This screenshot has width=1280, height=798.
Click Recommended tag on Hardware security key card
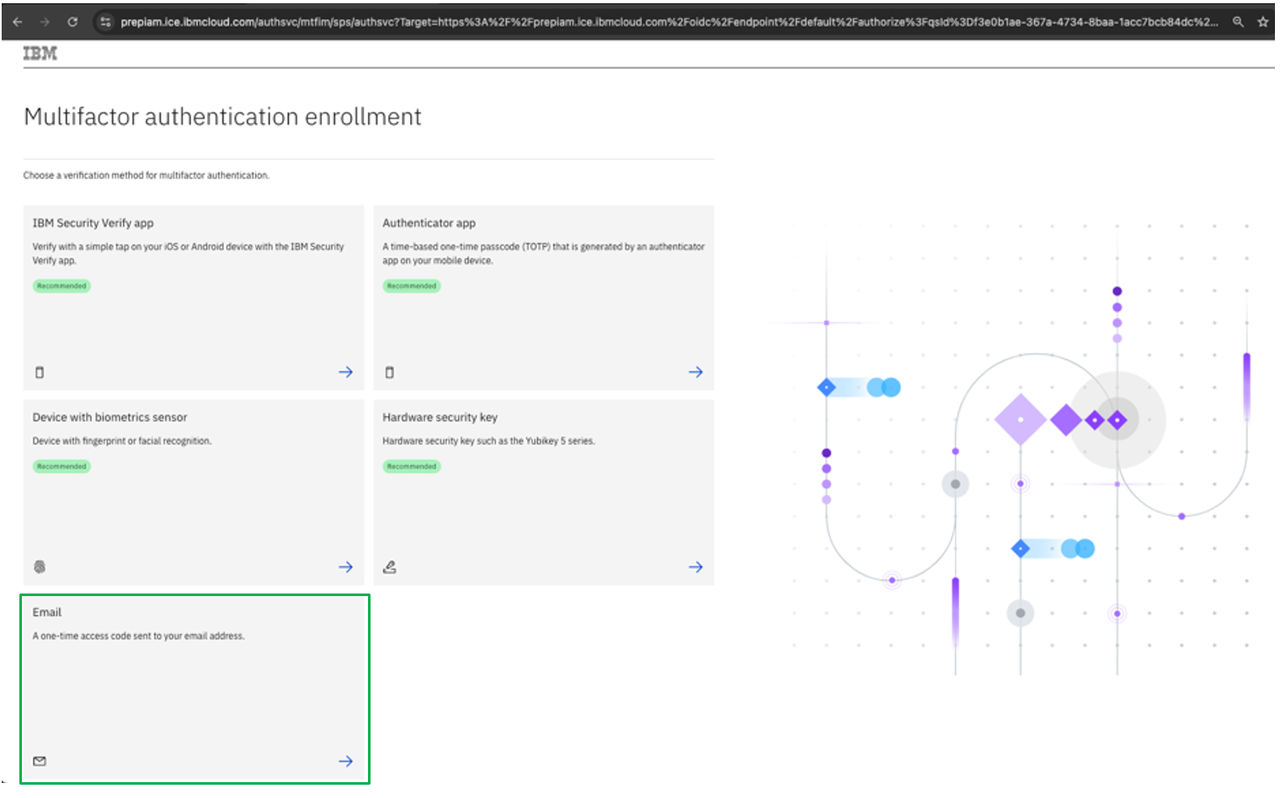pos(412,466)
